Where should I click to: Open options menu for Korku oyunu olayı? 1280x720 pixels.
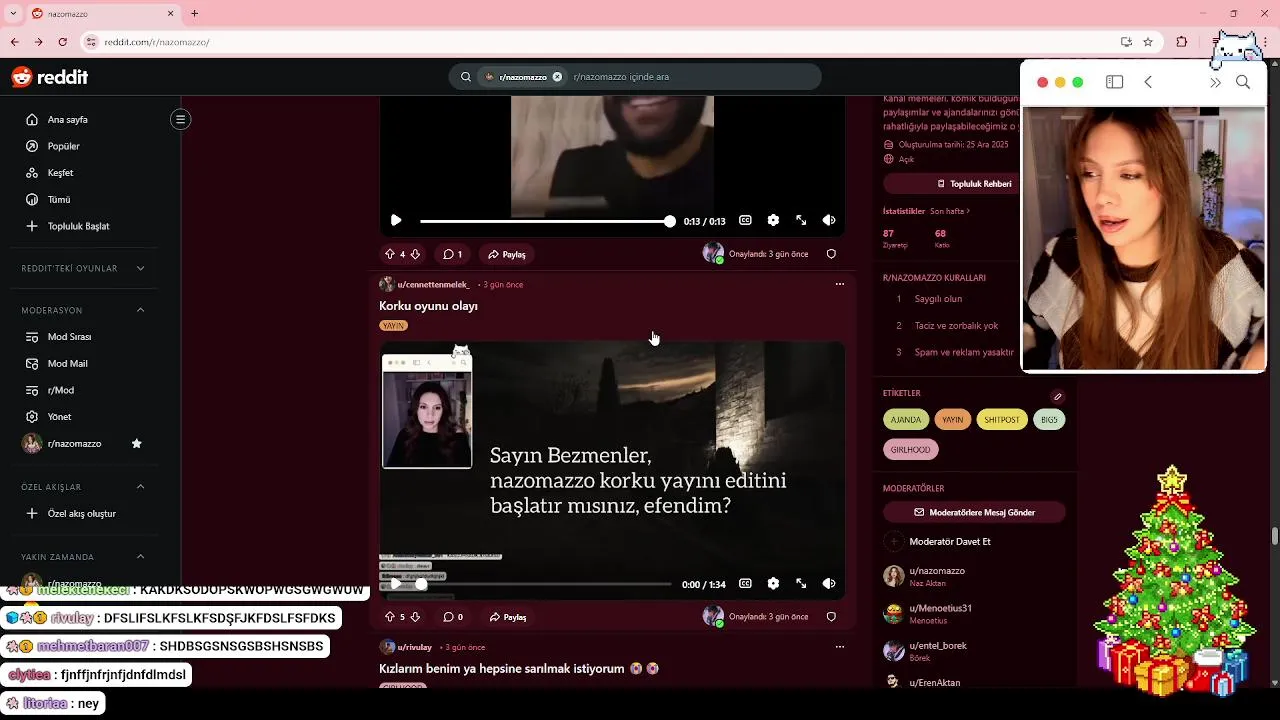pyautogui.click(x=839, y=284)
